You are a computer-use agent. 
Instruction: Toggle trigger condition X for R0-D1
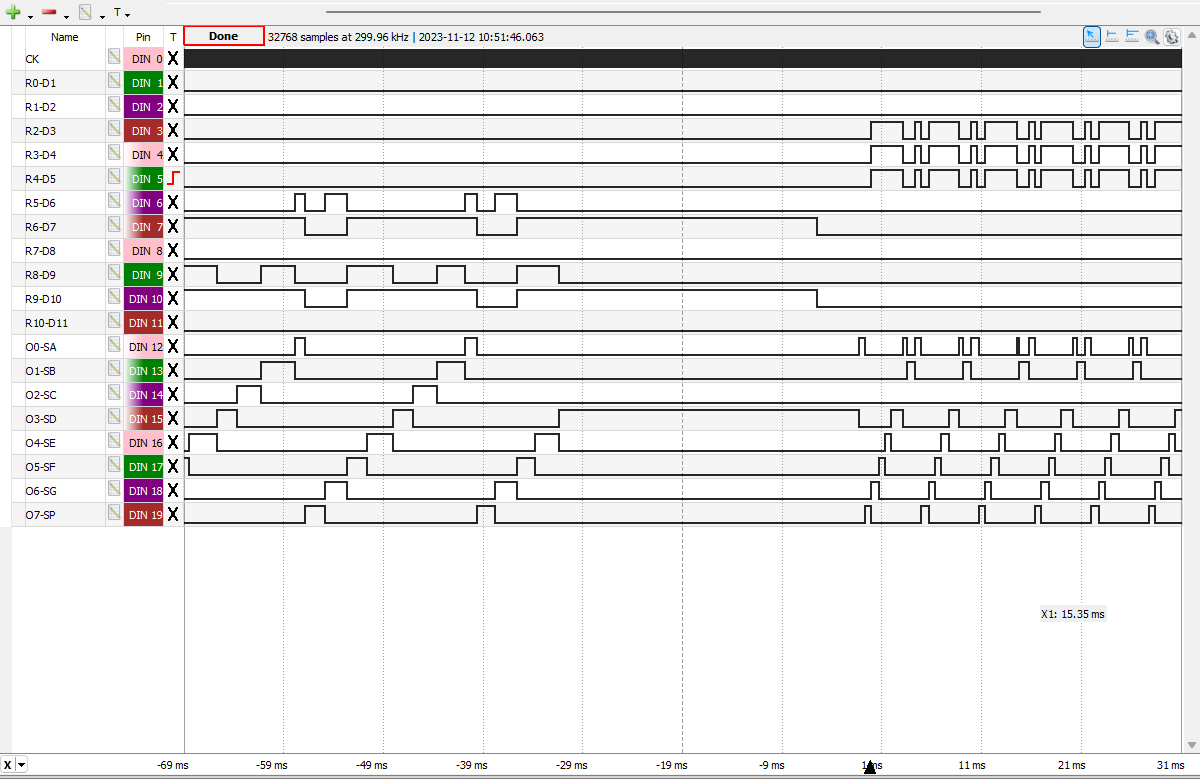tap(173, 83)
